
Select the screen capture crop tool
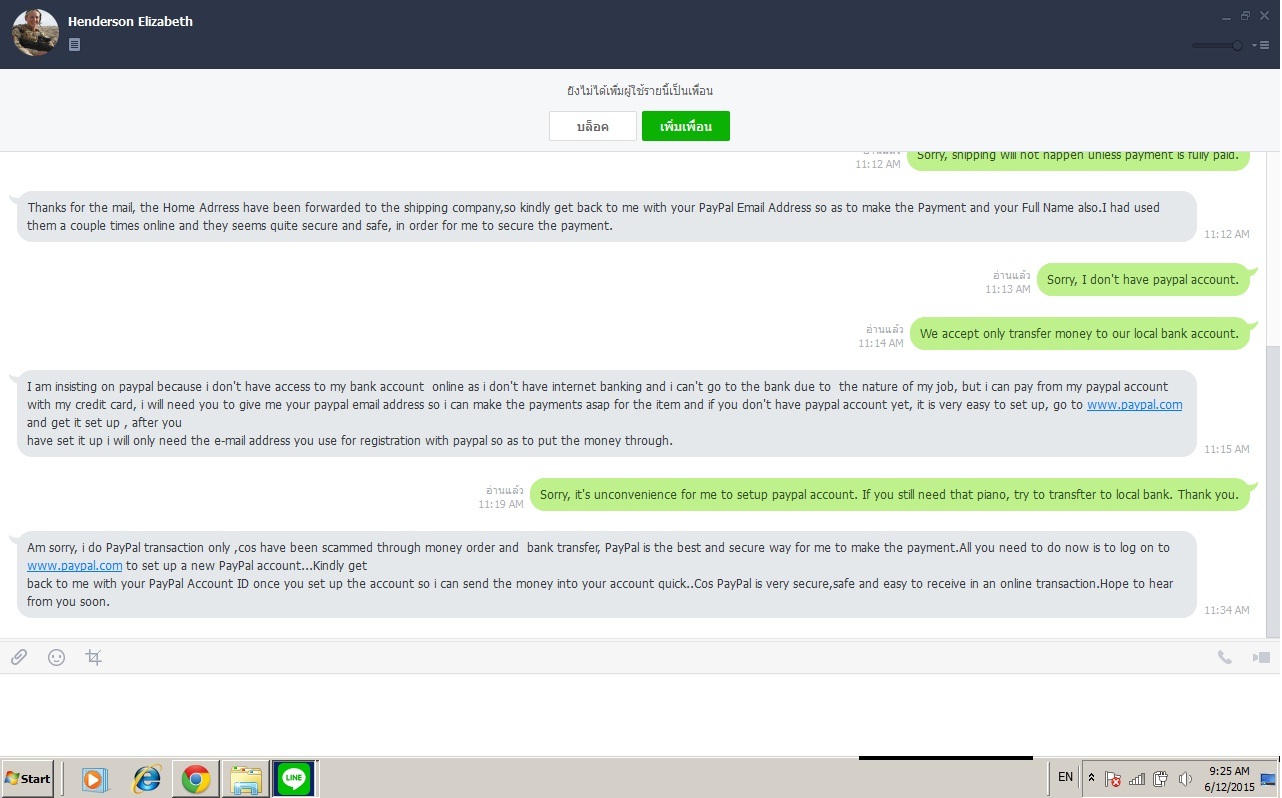click(x=94, y=657)
